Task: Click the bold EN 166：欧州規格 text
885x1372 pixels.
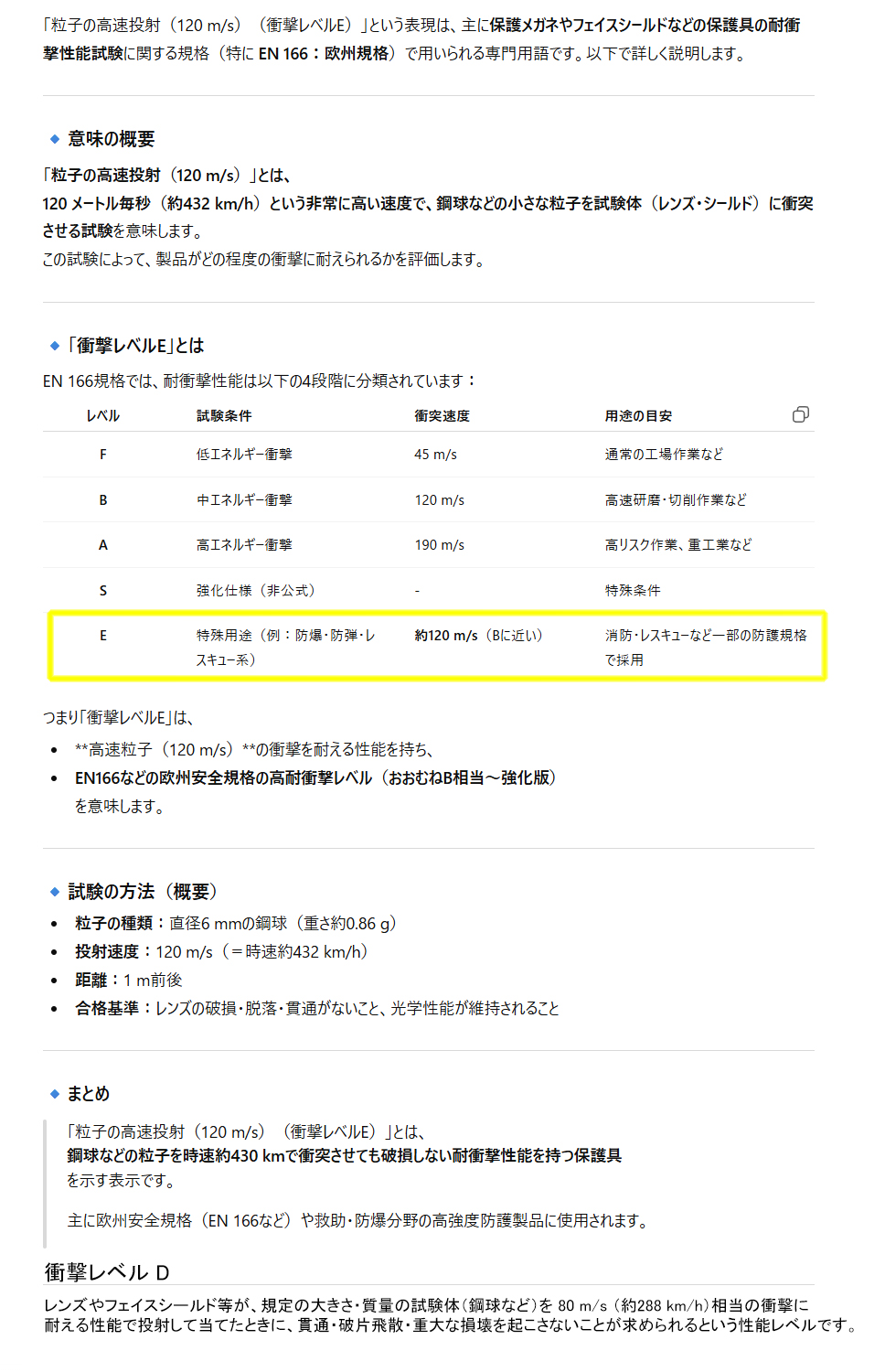Action: click(323, 54)
